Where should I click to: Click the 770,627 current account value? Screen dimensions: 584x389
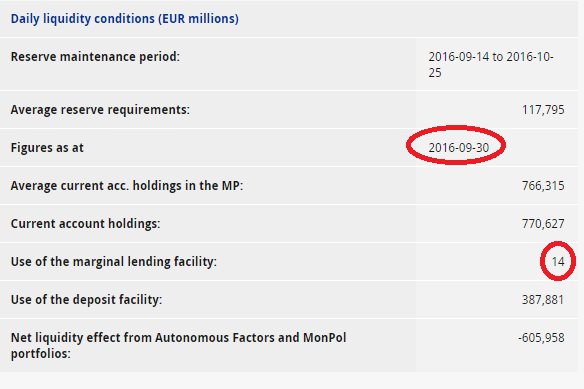tap(543, 224)
